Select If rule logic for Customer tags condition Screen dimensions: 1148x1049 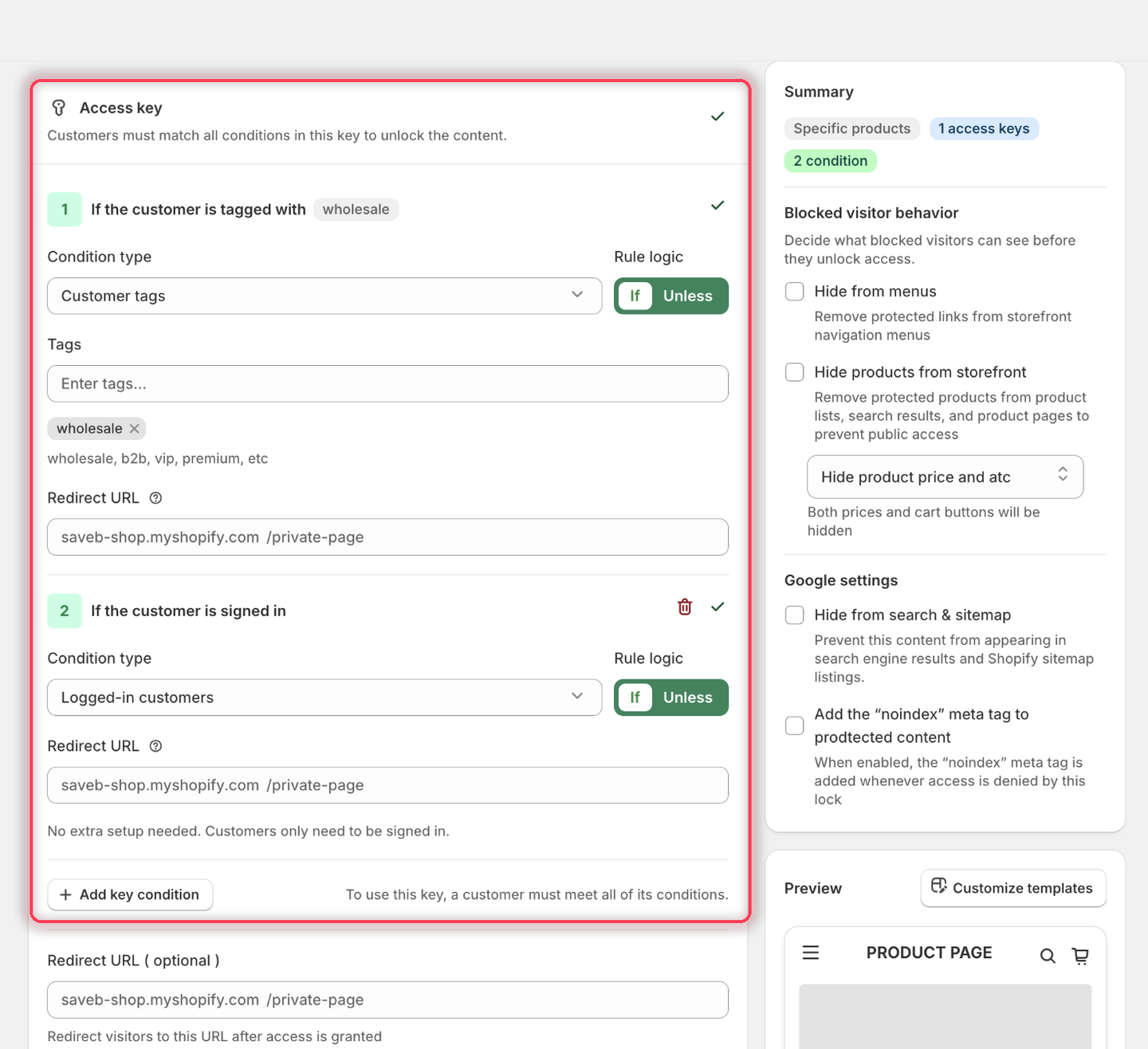635,296
